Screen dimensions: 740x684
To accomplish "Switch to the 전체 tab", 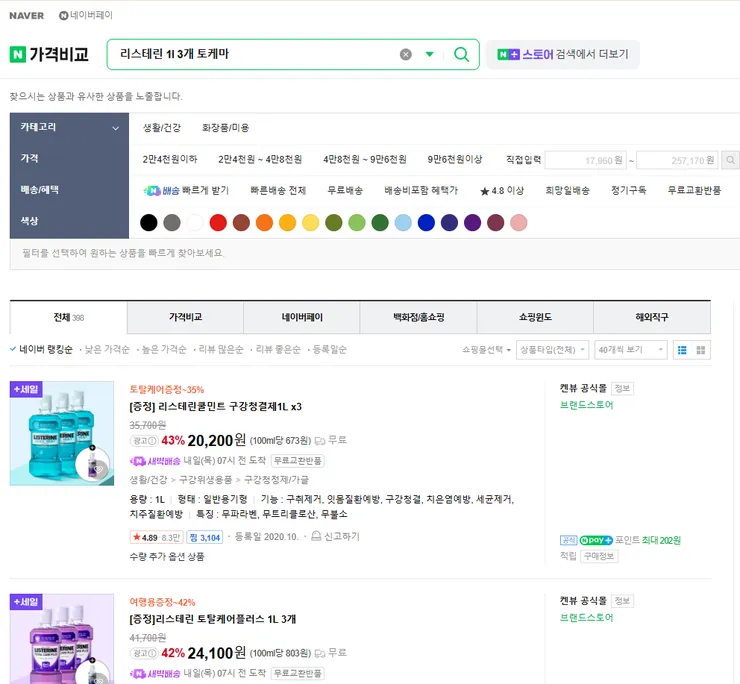I will coord(68,317).
